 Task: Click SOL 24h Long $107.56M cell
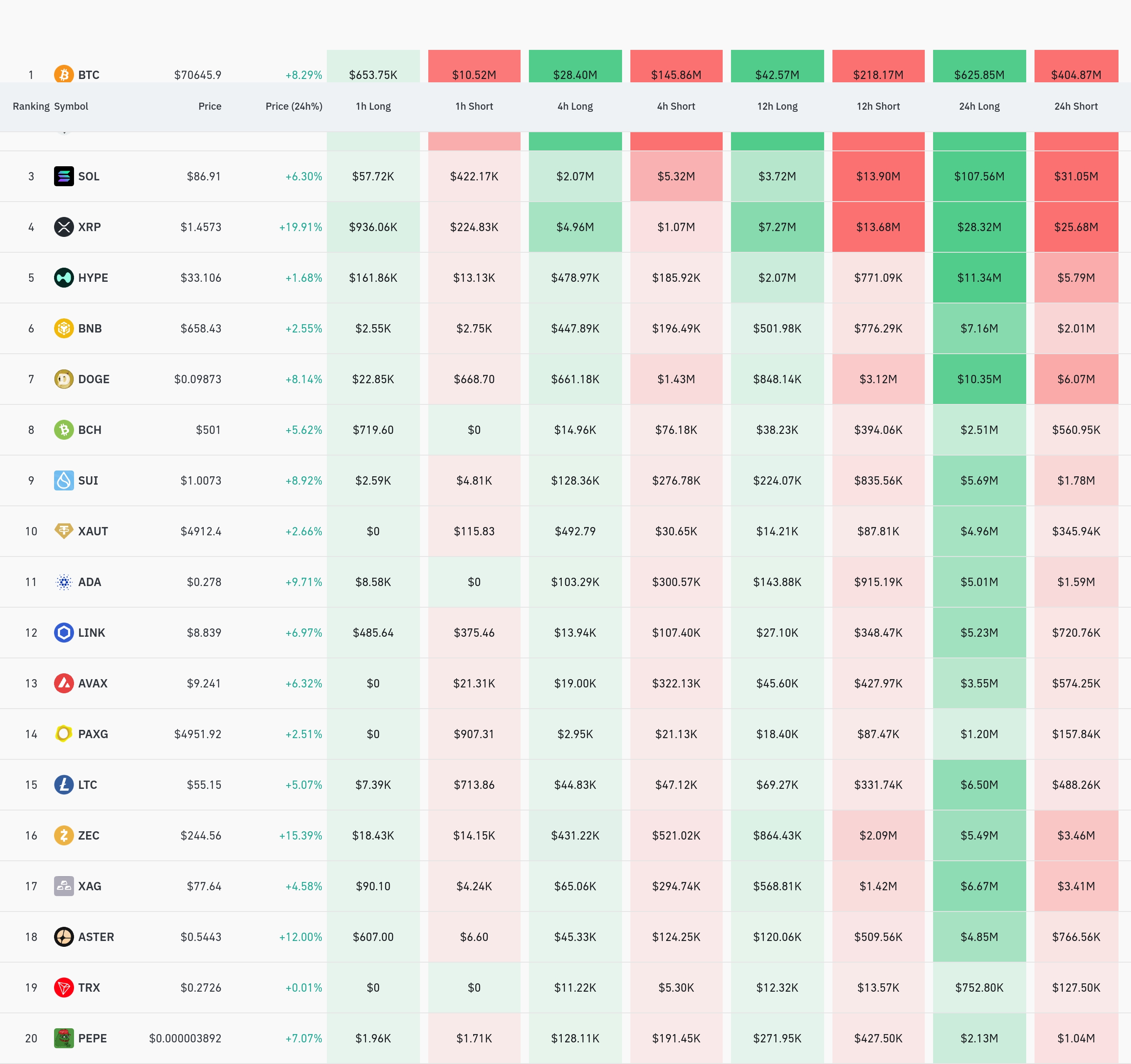(x=978, y=176)
